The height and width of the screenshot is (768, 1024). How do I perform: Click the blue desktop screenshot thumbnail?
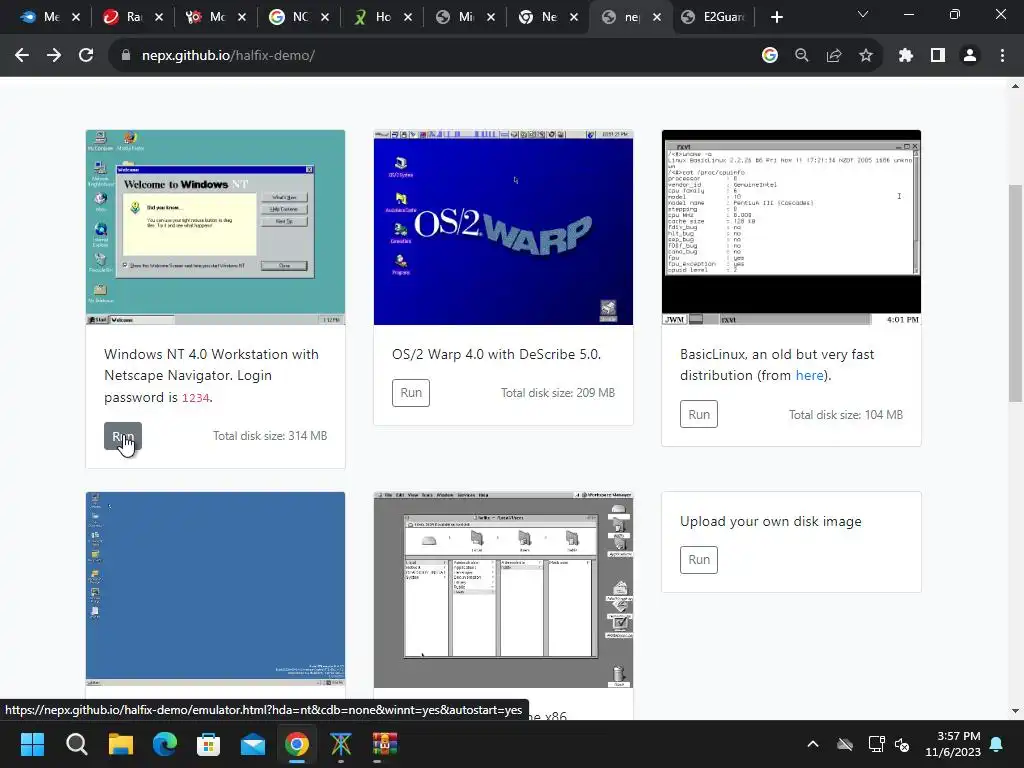coord(216,589)
